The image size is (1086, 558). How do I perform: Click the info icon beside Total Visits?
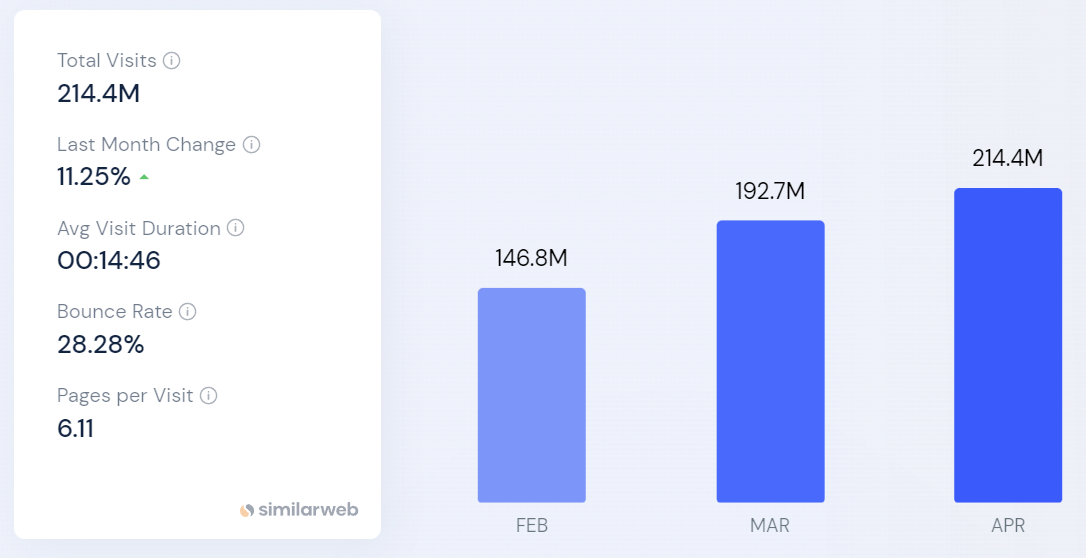pos(172,61)
